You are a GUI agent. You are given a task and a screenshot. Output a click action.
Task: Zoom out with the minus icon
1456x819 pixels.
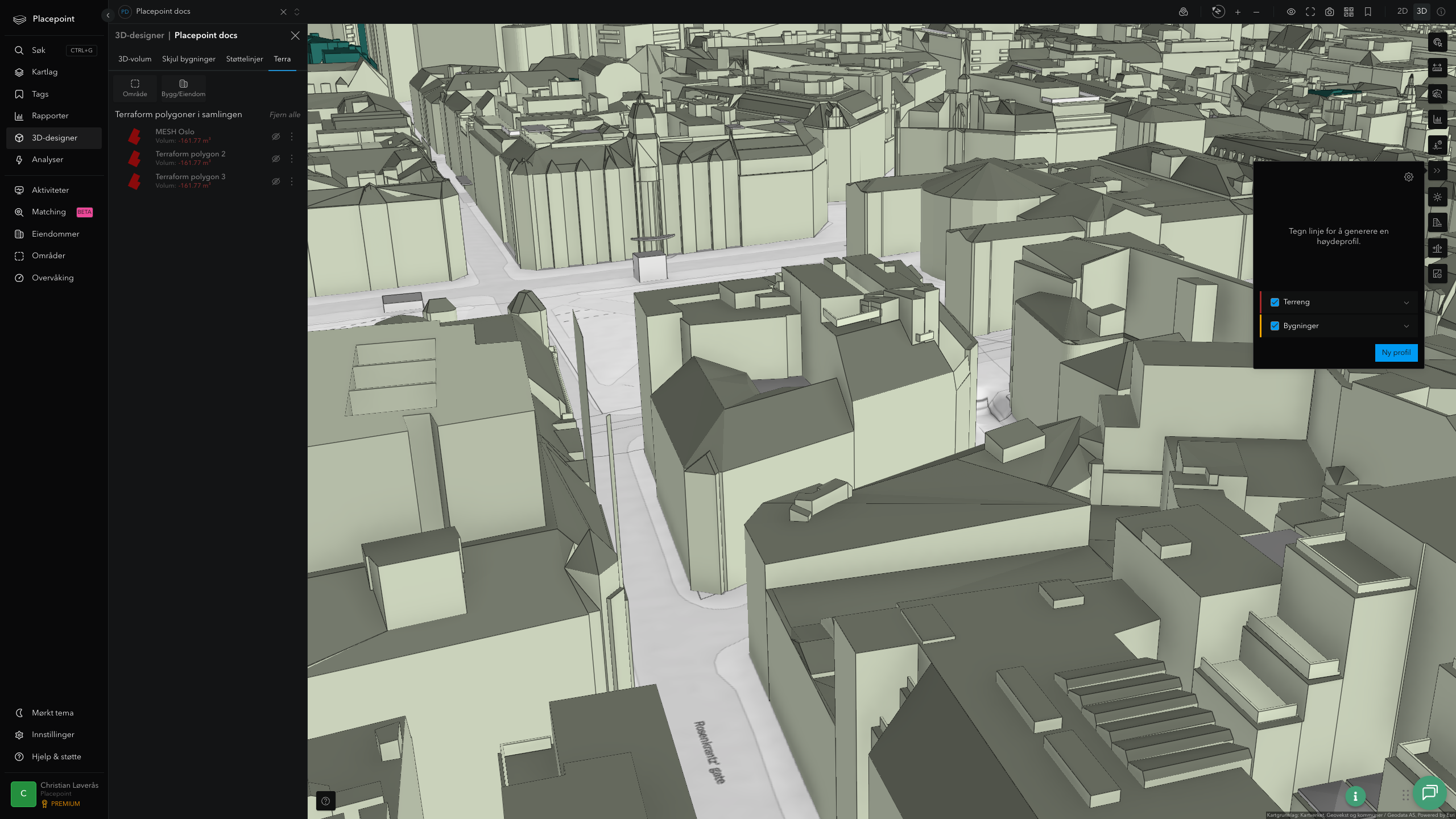(x=1256, y=12)
